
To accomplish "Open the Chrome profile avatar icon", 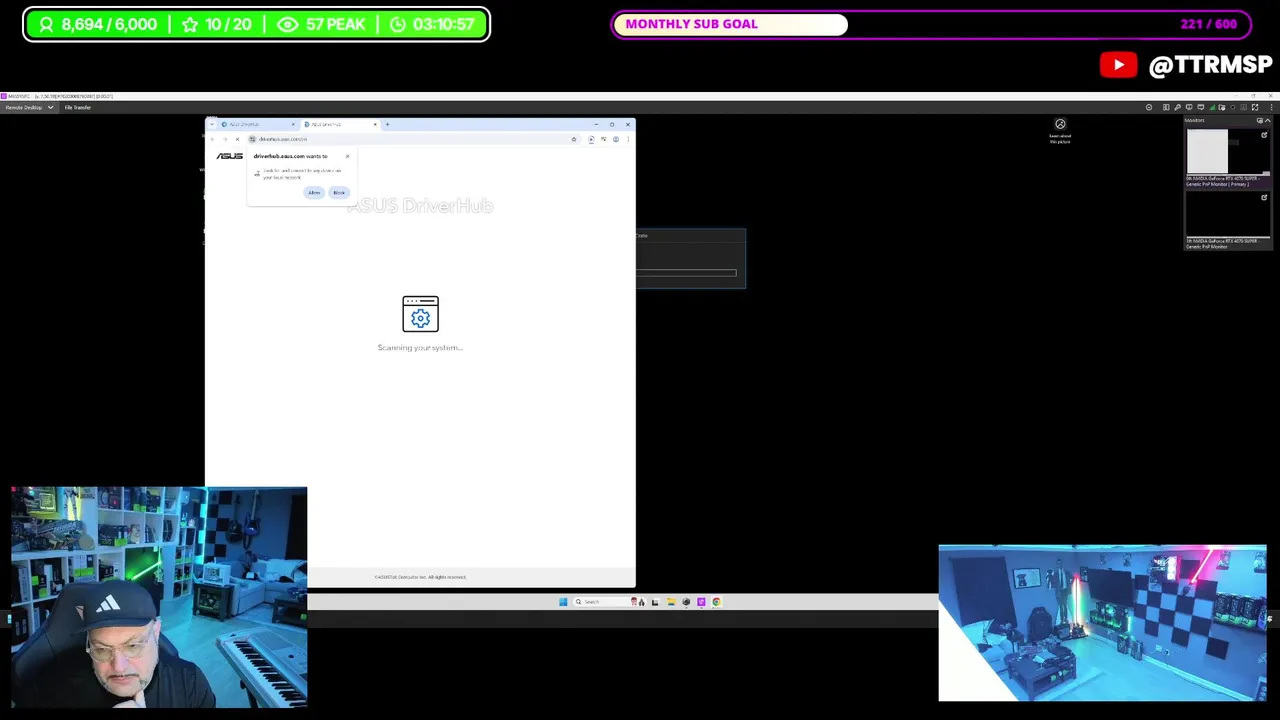I will pos(616,139).
